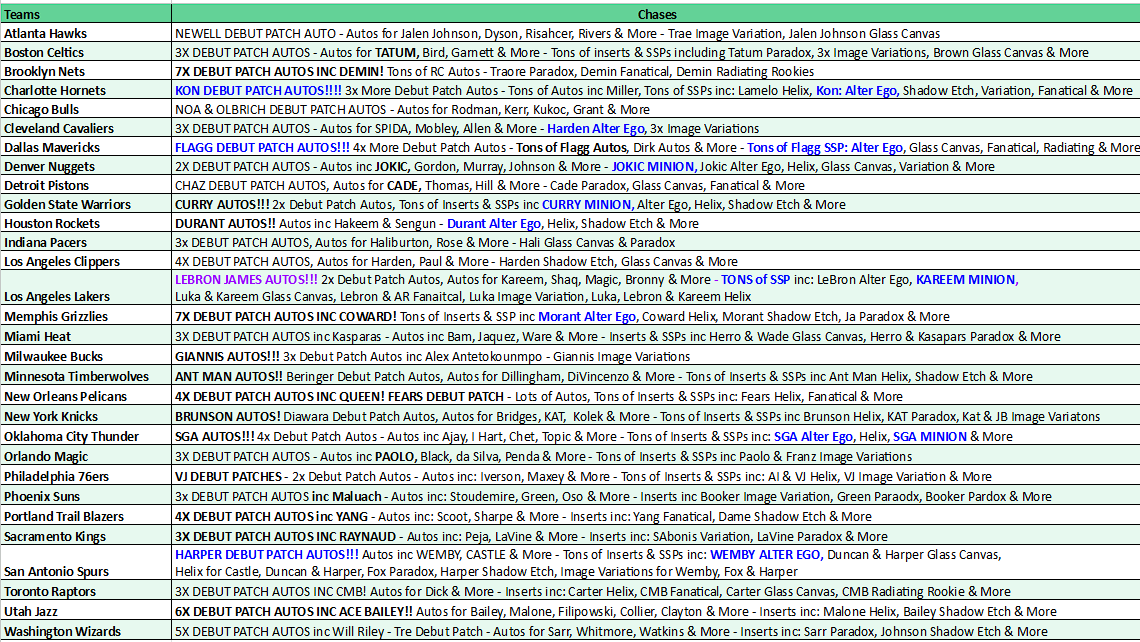Select the 3X DEBUT PATCH AUTOS INC CMB cell
The image size is (1140, 642).
point(656,590)
